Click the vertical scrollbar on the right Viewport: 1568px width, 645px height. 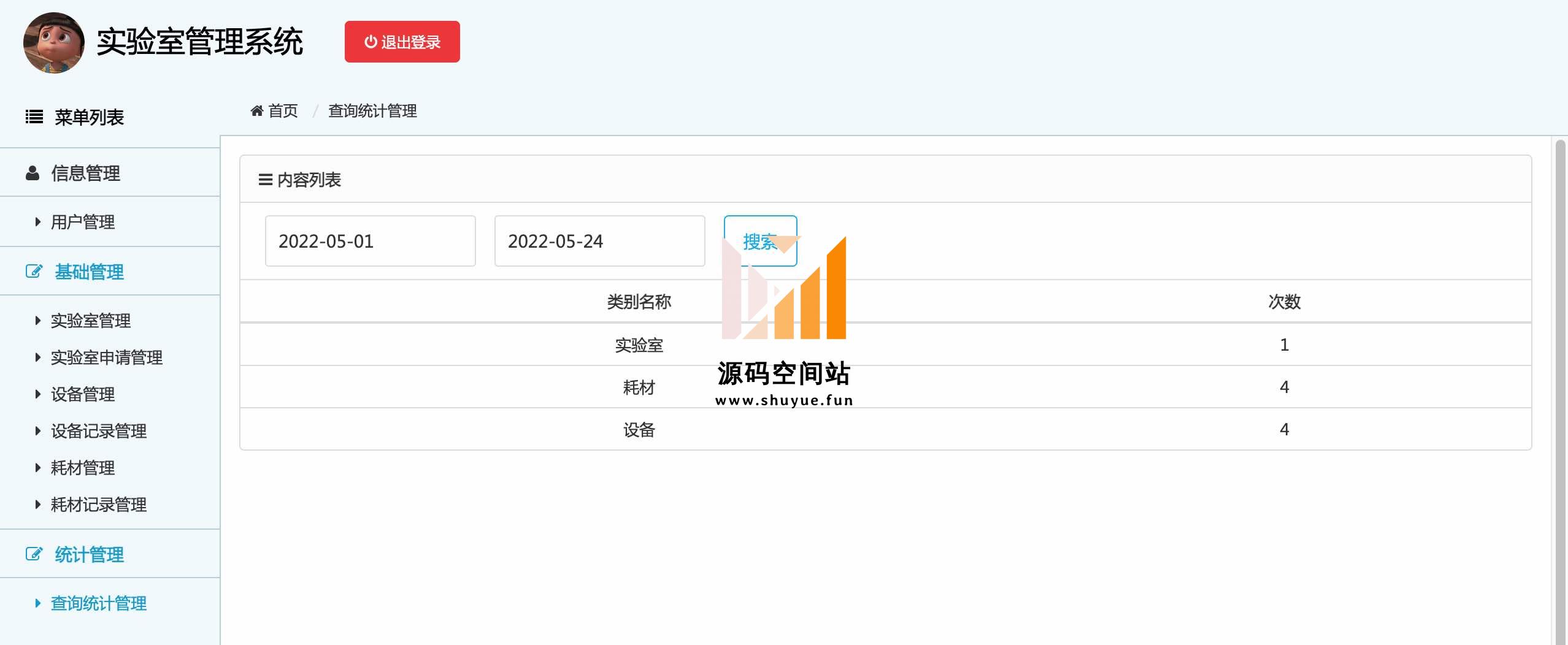(x=1560, y=392)
